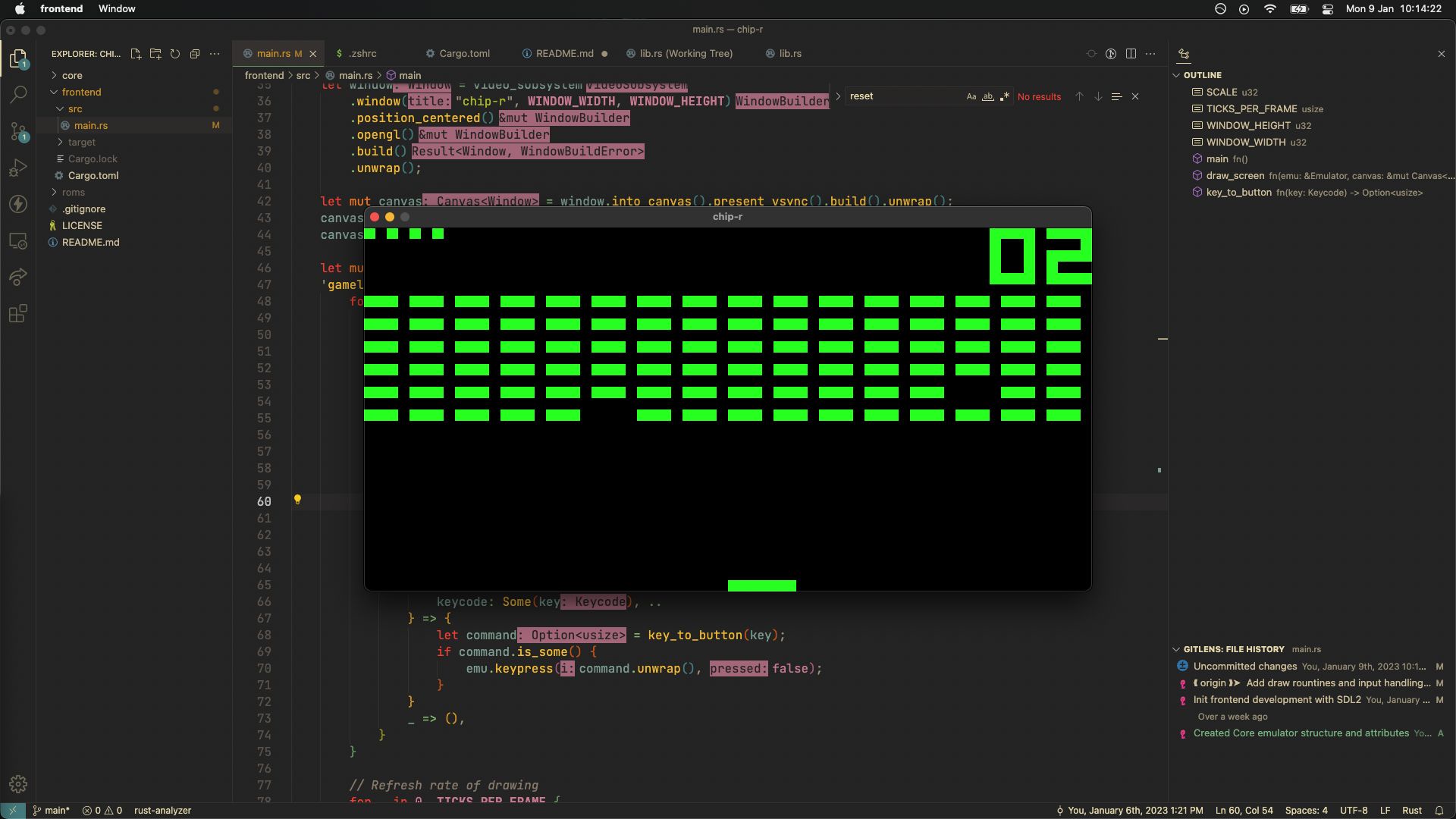This screenshot has width=1456, height=819.
Task: Open the Window menu in menu bar
Action: (x=117, y=8)
